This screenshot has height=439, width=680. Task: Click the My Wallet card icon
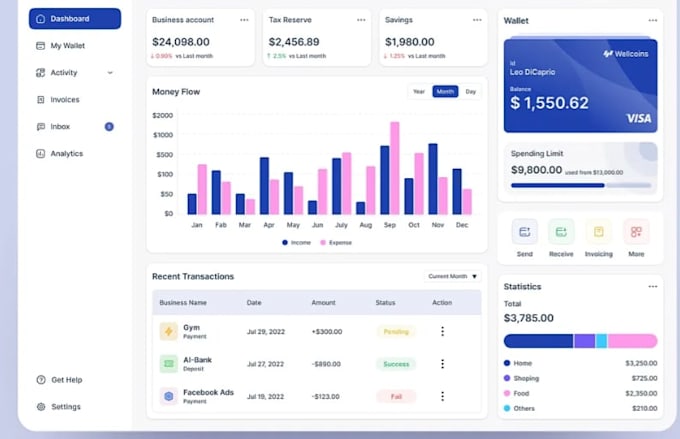[40, 46]
